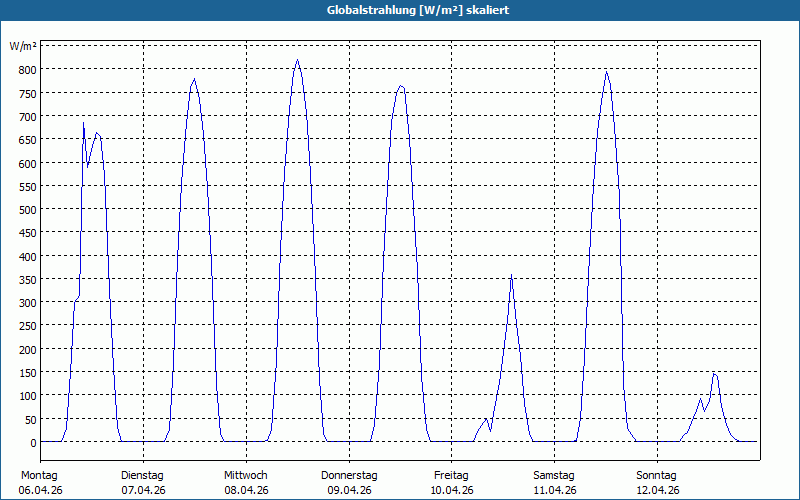Click Tuesday's radiation peak near 775
The width and height of the screenshot is (800, 500).
194,80
